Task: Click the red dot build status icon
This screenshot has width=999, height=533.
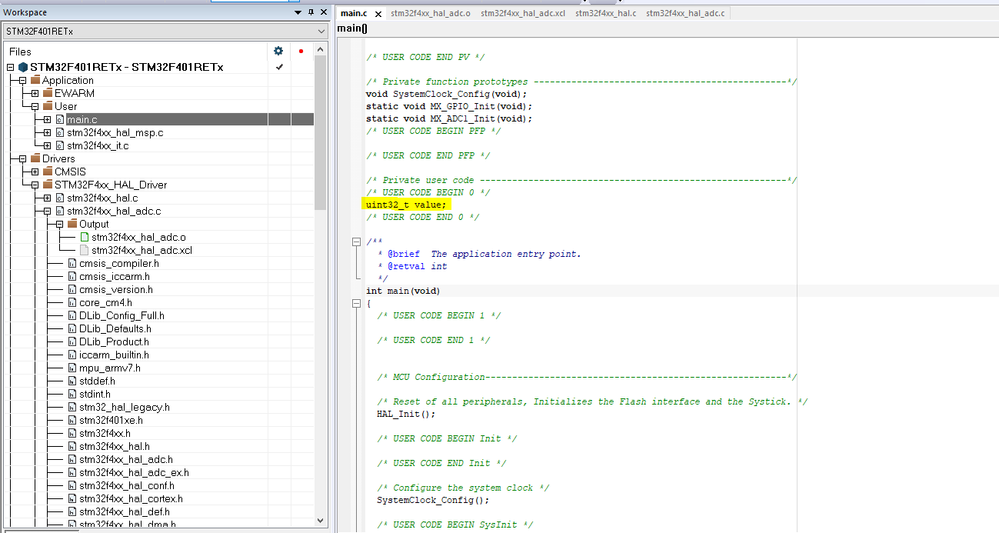Action: (x=301, y=50)
